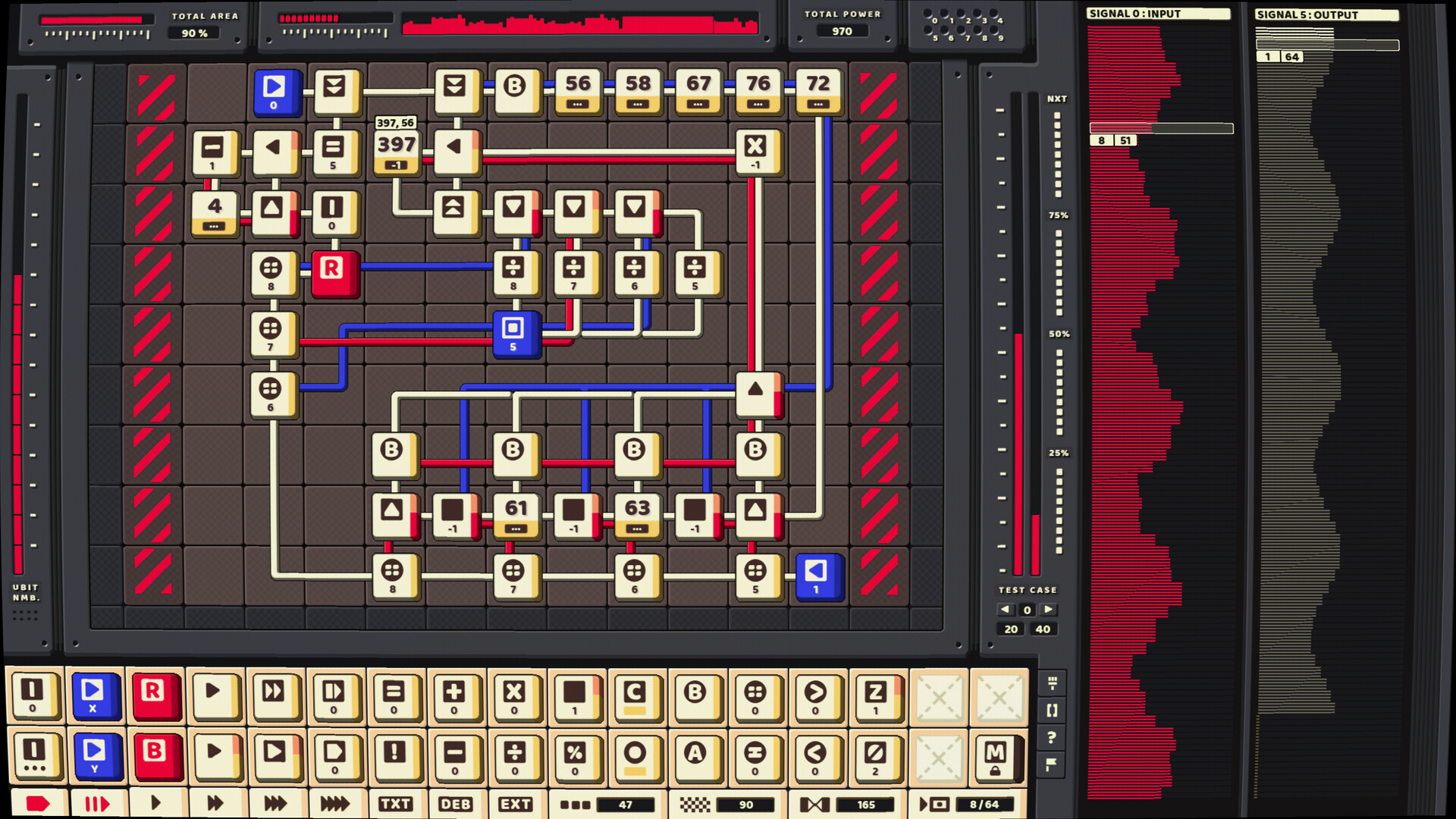The width and height of the screenshot is (1456, 819).
Task: Step to the next test case
Action: 1049,609
